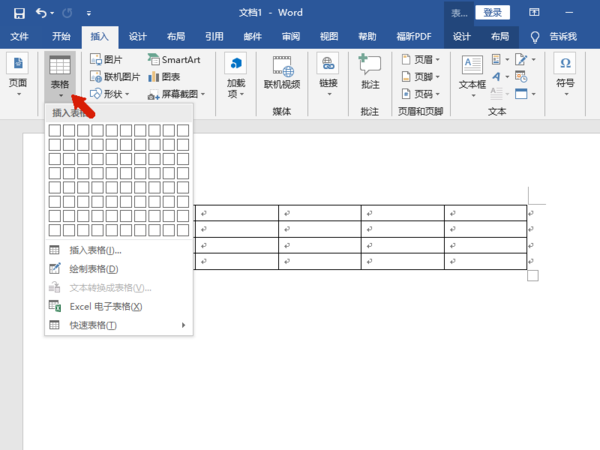Insert online video via 联机视频
Image resolution: width=600 pixels, height=450 pixels.
tap(282, 73)
